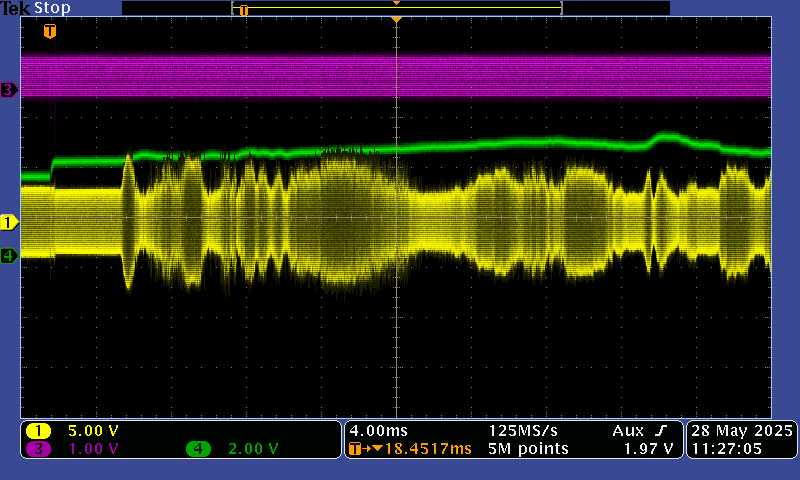Click the green channel 4 ground marker
Viewport: 800px width, 480px height.
[x=9, y=256]
